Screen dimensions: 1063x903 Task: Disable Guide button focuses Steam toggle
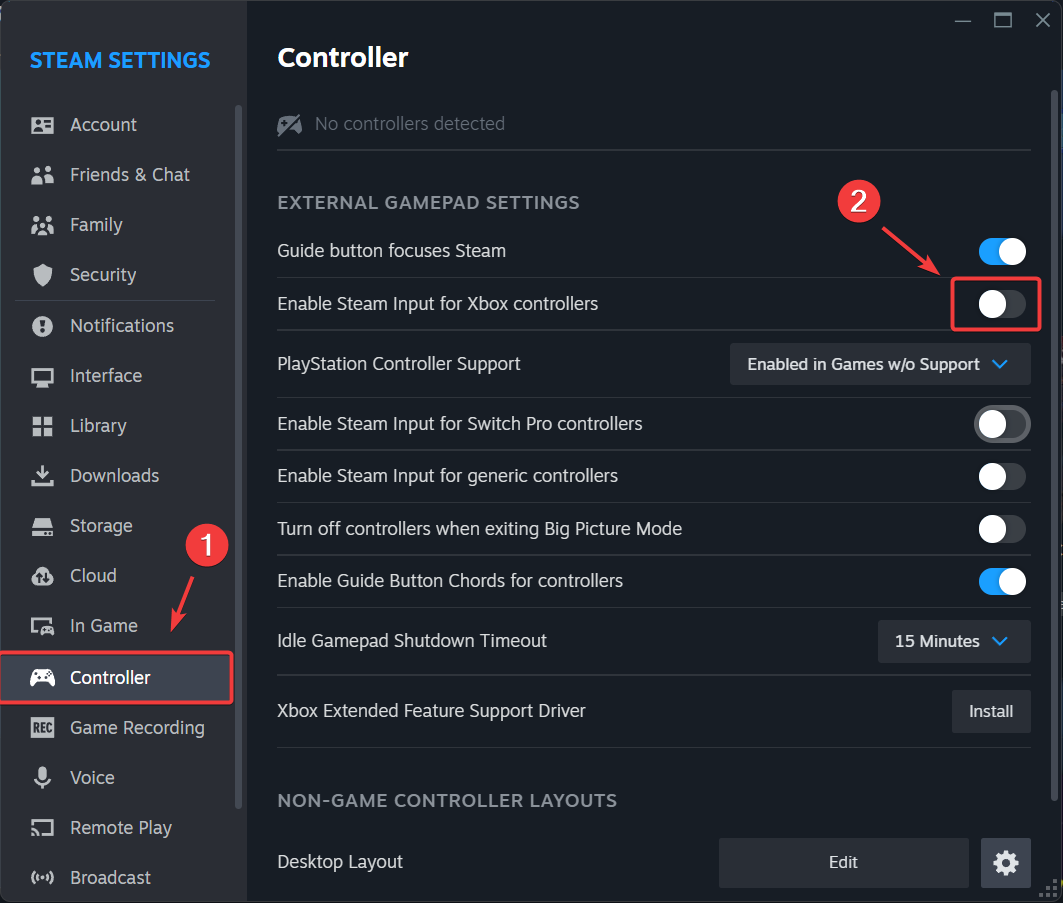pos(1001,251)
